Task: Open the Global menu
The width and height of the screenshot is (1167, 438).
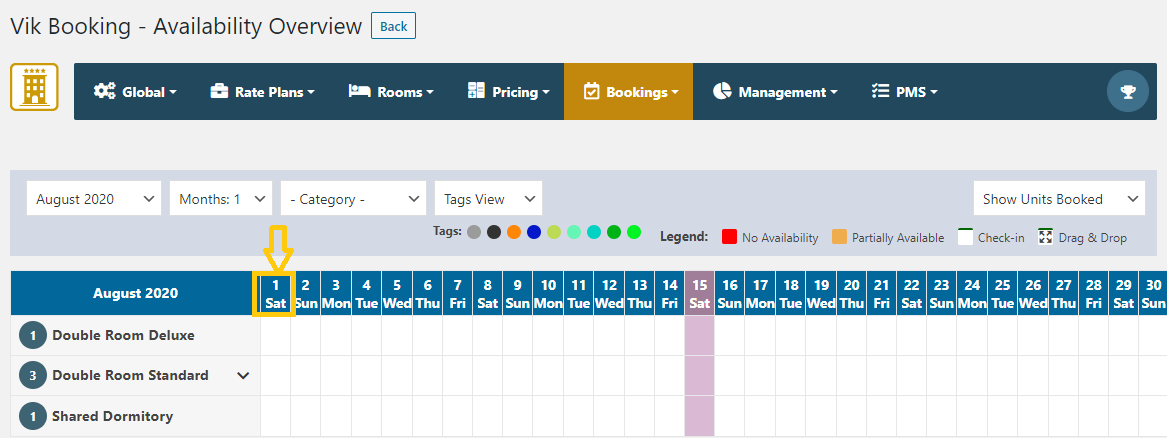Action: [135, 92]
